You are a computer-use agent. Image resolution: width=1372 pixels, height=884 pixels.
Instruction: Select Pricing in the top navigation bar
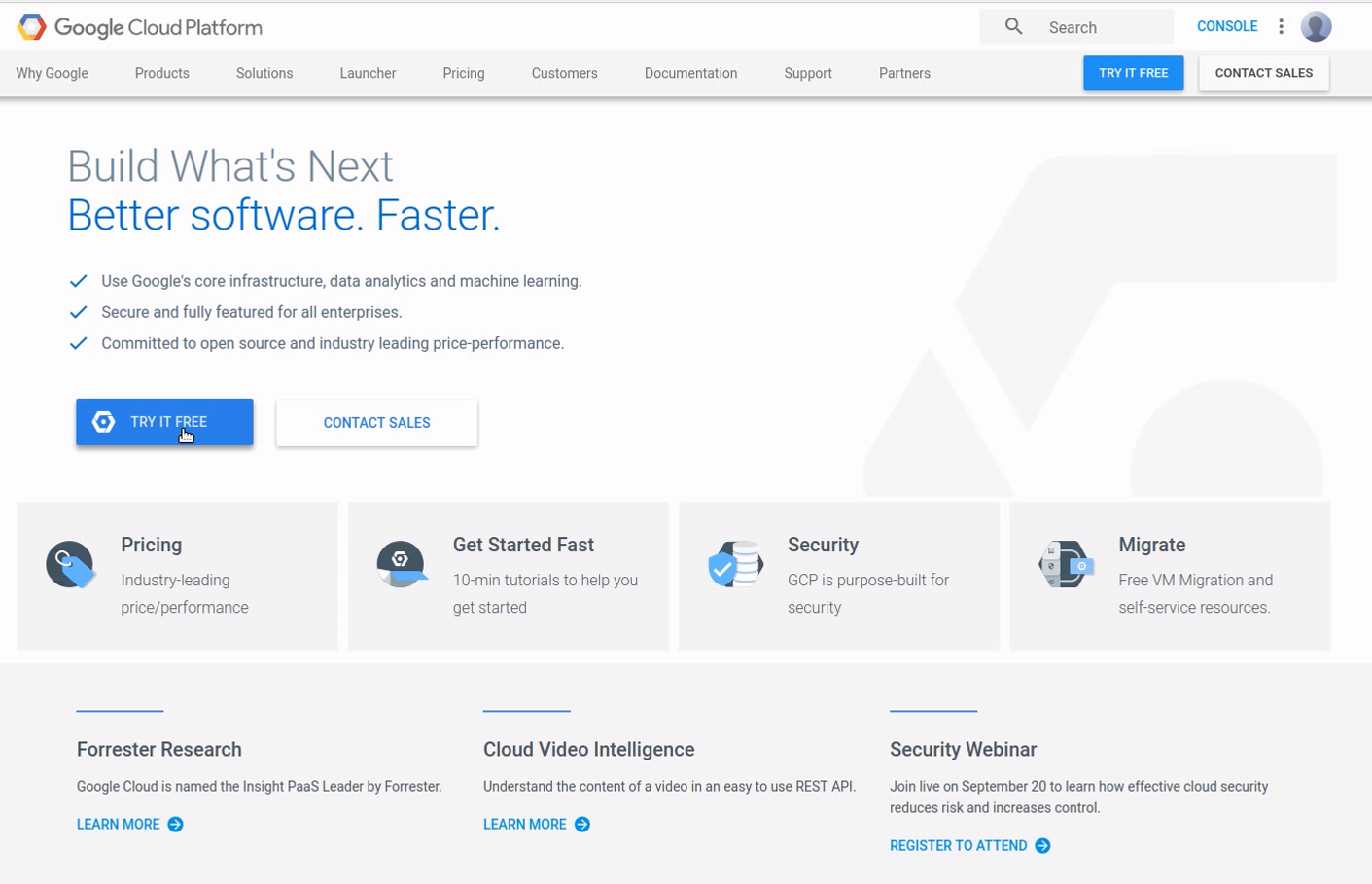tap(463, 74)
